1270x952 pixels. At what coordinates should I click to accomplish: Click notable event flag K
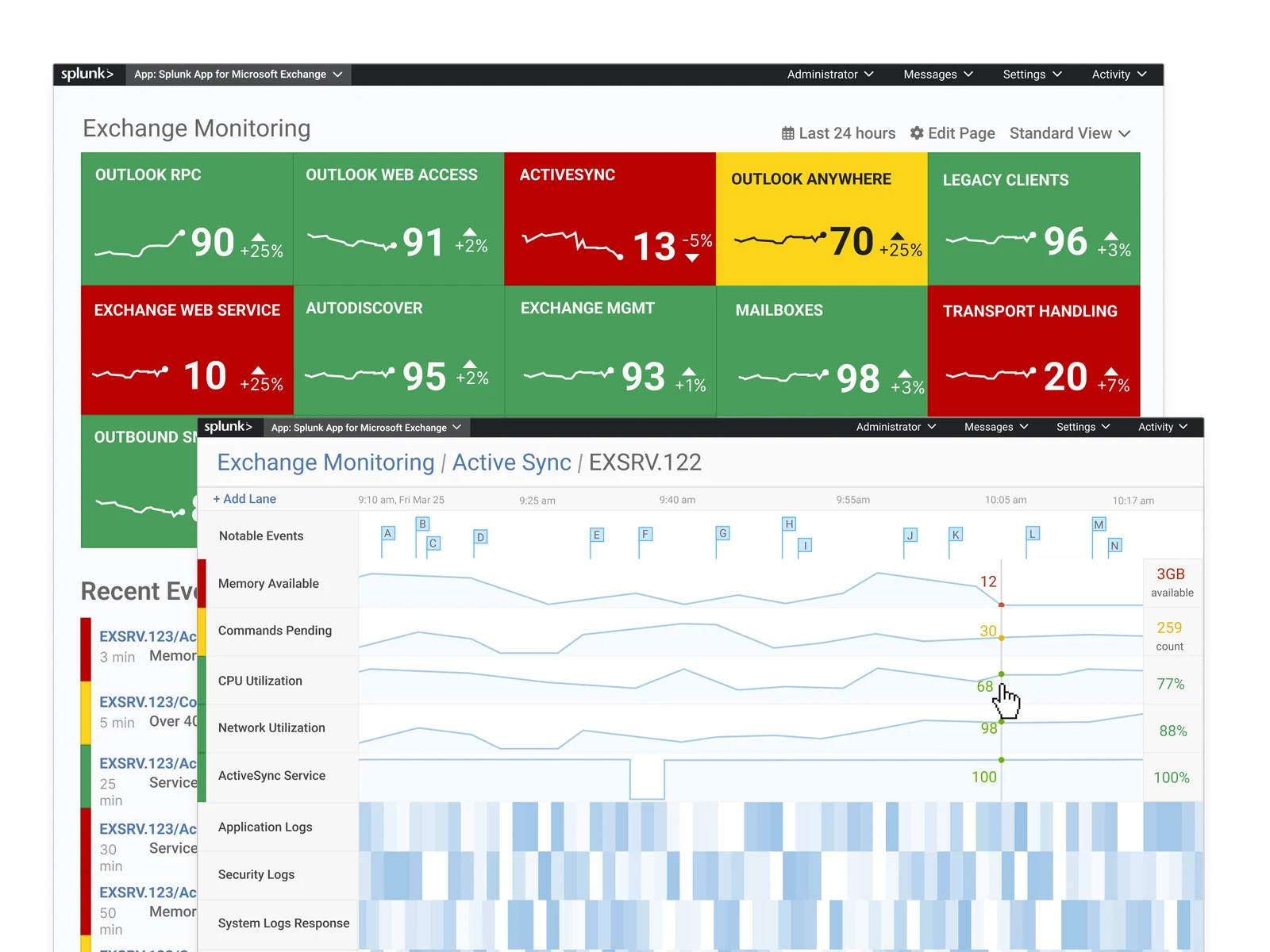click(956, 535)
